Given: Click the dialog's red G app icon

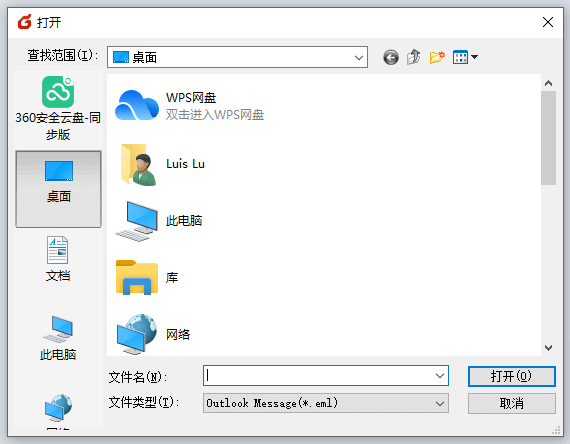Looking at the screenshot, I should tap(25, 22).
